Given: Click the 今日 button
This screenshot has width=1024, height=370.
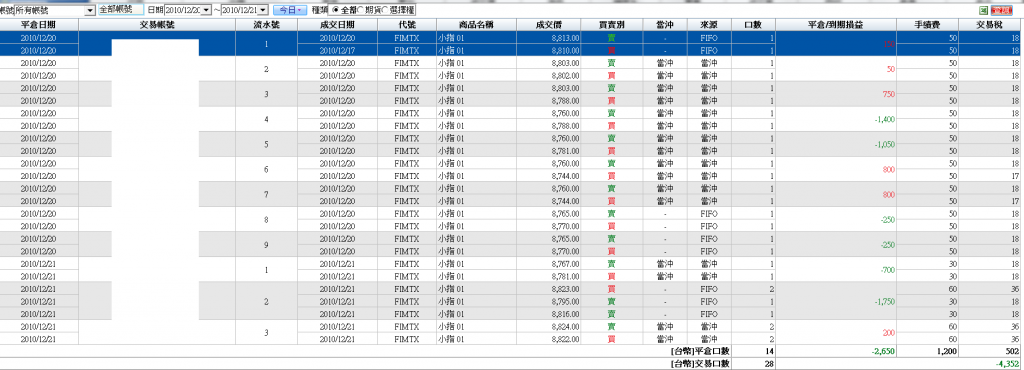Looking at the screenshot, I should (289, 10).
